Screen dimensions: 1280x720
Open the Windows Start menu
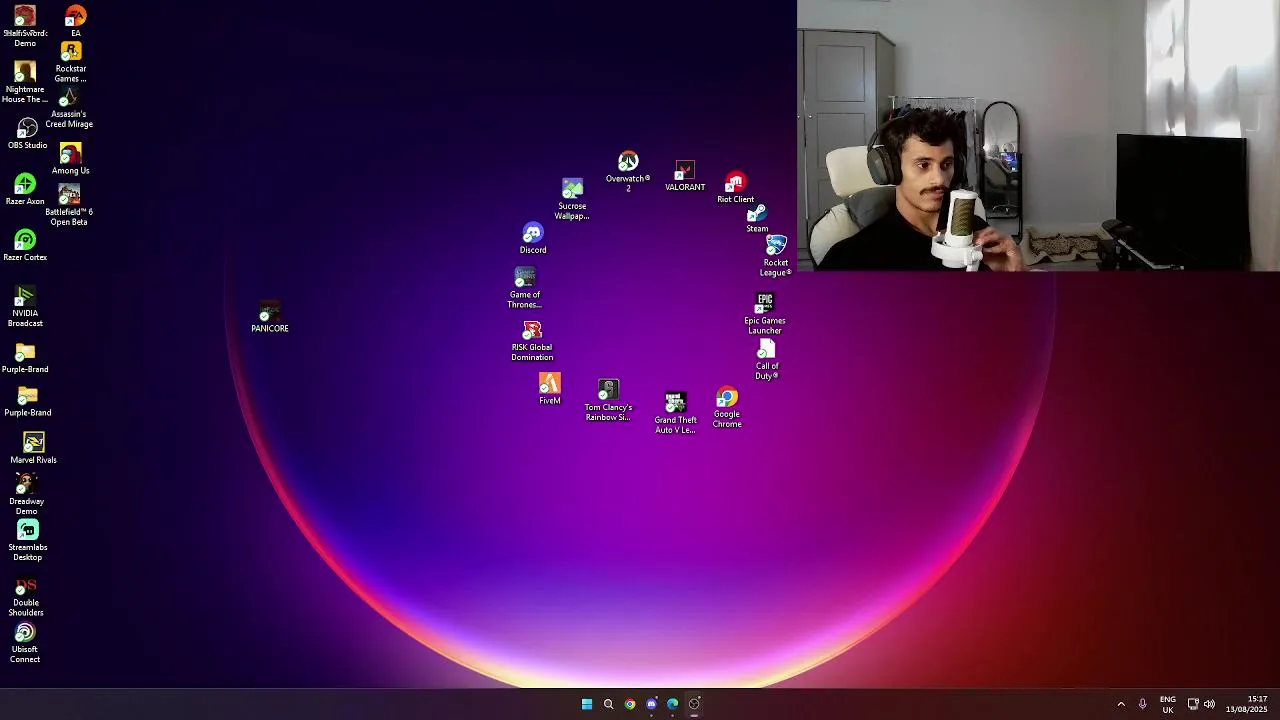coord(587,704)
